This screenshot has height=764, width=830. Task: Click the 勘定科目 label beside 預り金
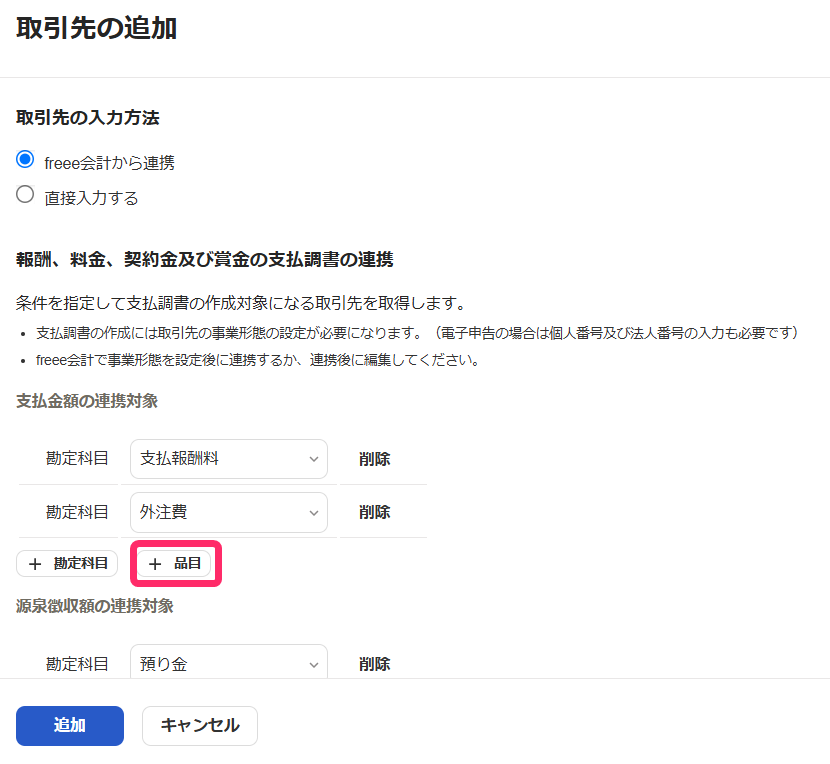(x=77, y=664)
